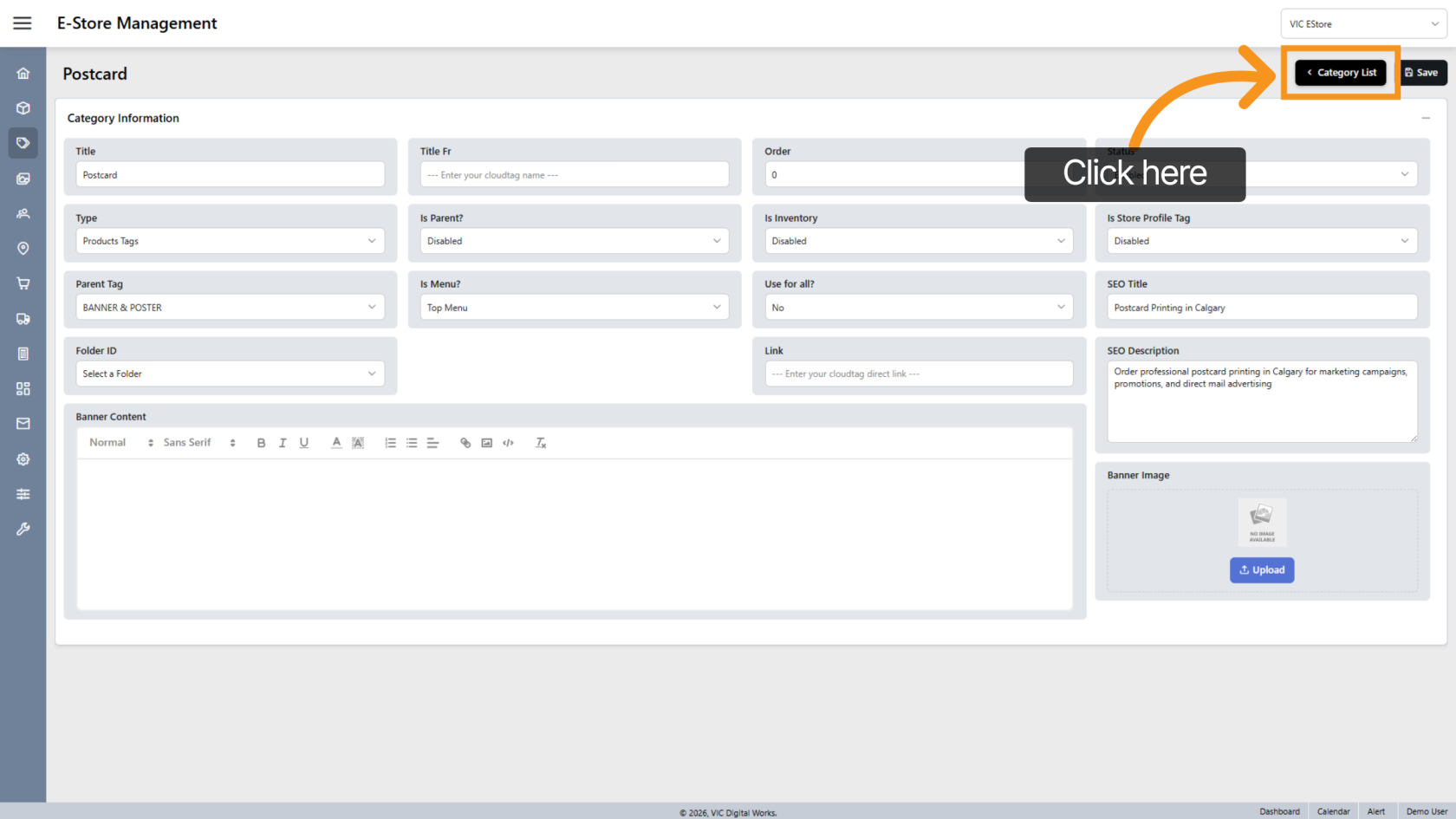Click the SEO Title input field
Screen dimensions: 1456x819
pyautogui.click(x=1262, y=308)
